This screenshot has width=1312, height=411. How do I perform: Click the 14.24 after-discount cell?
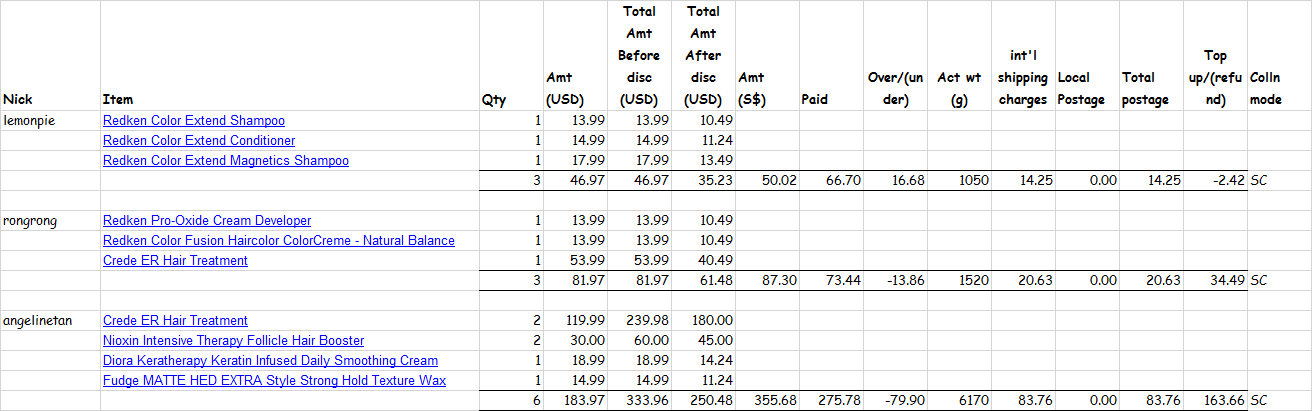[702, 360]
